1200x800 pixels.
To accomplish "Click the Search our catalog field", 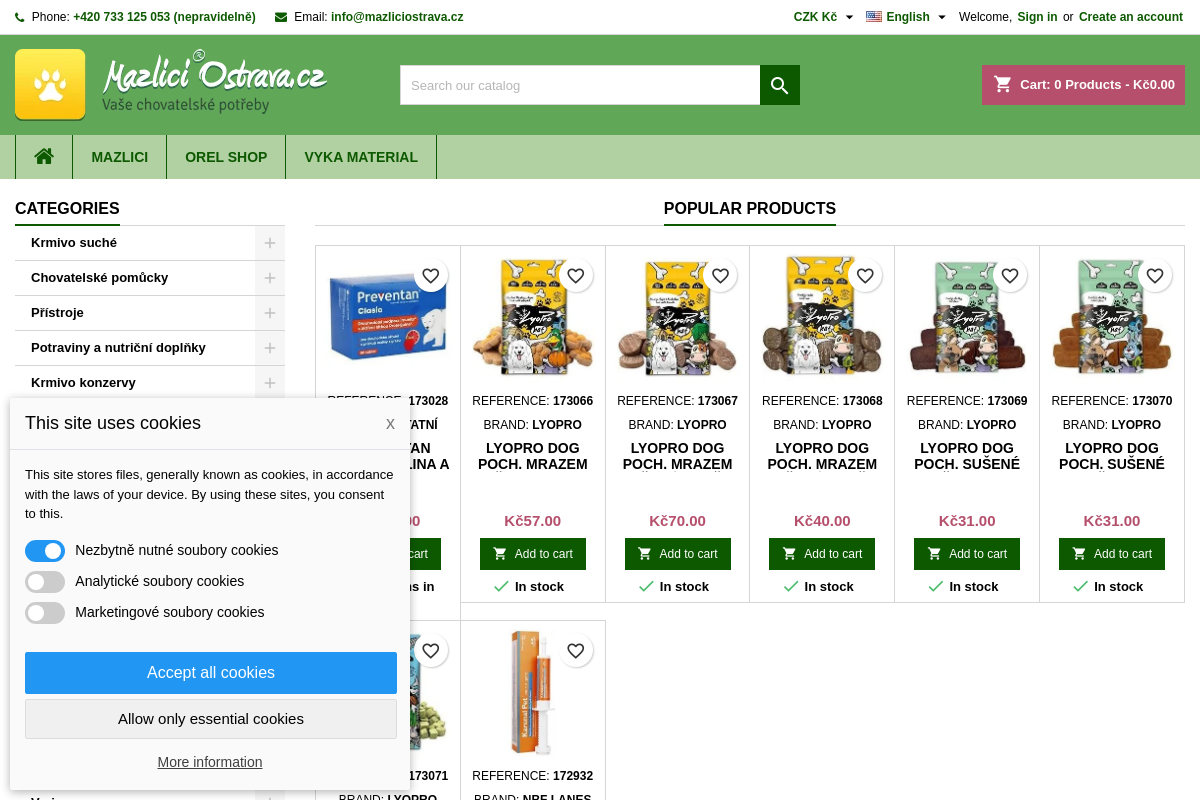I will 580,85.
